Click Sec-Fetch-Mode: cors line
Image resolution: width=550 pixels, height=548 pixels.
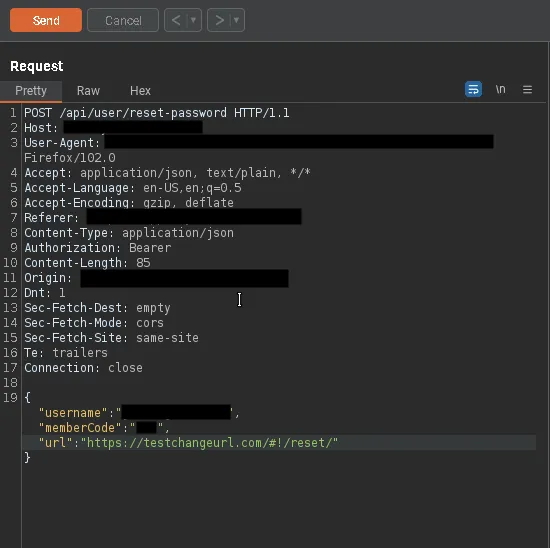pos(94,323)
